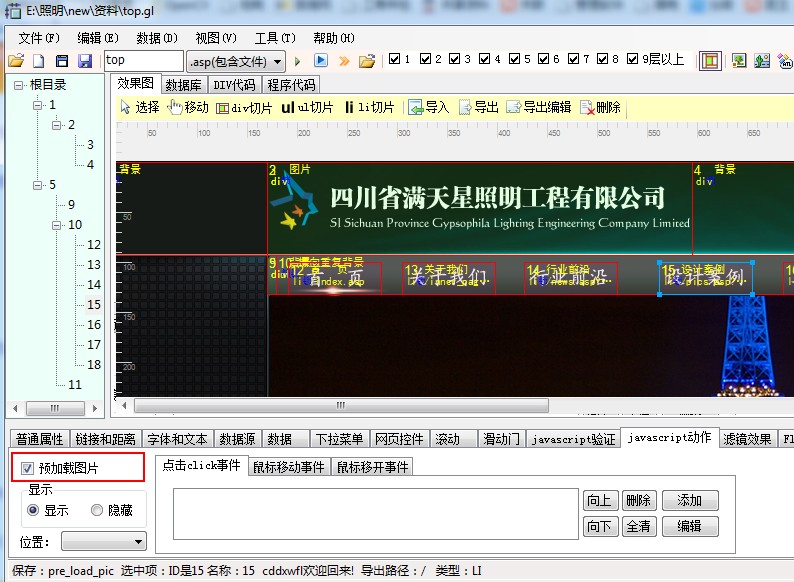
Task: Open the 位置 dropdown
Action: tap(104, 541)
